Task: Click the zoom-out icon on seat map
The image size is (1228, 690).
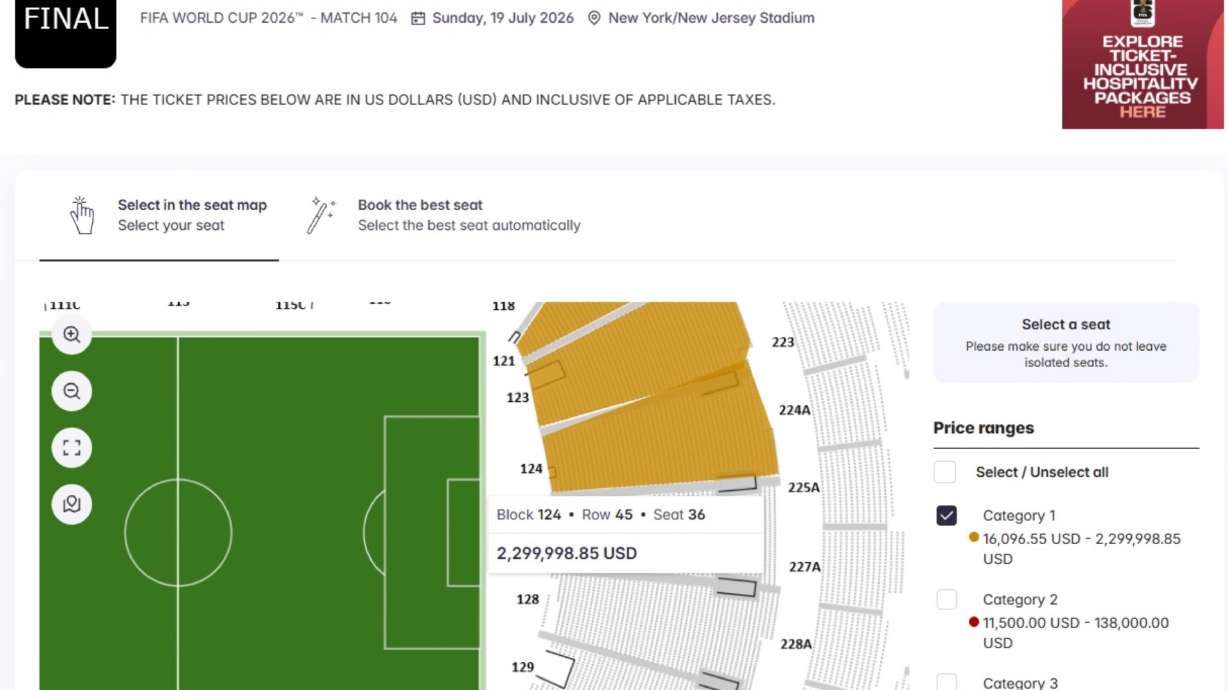Action: tap(70, 391)
